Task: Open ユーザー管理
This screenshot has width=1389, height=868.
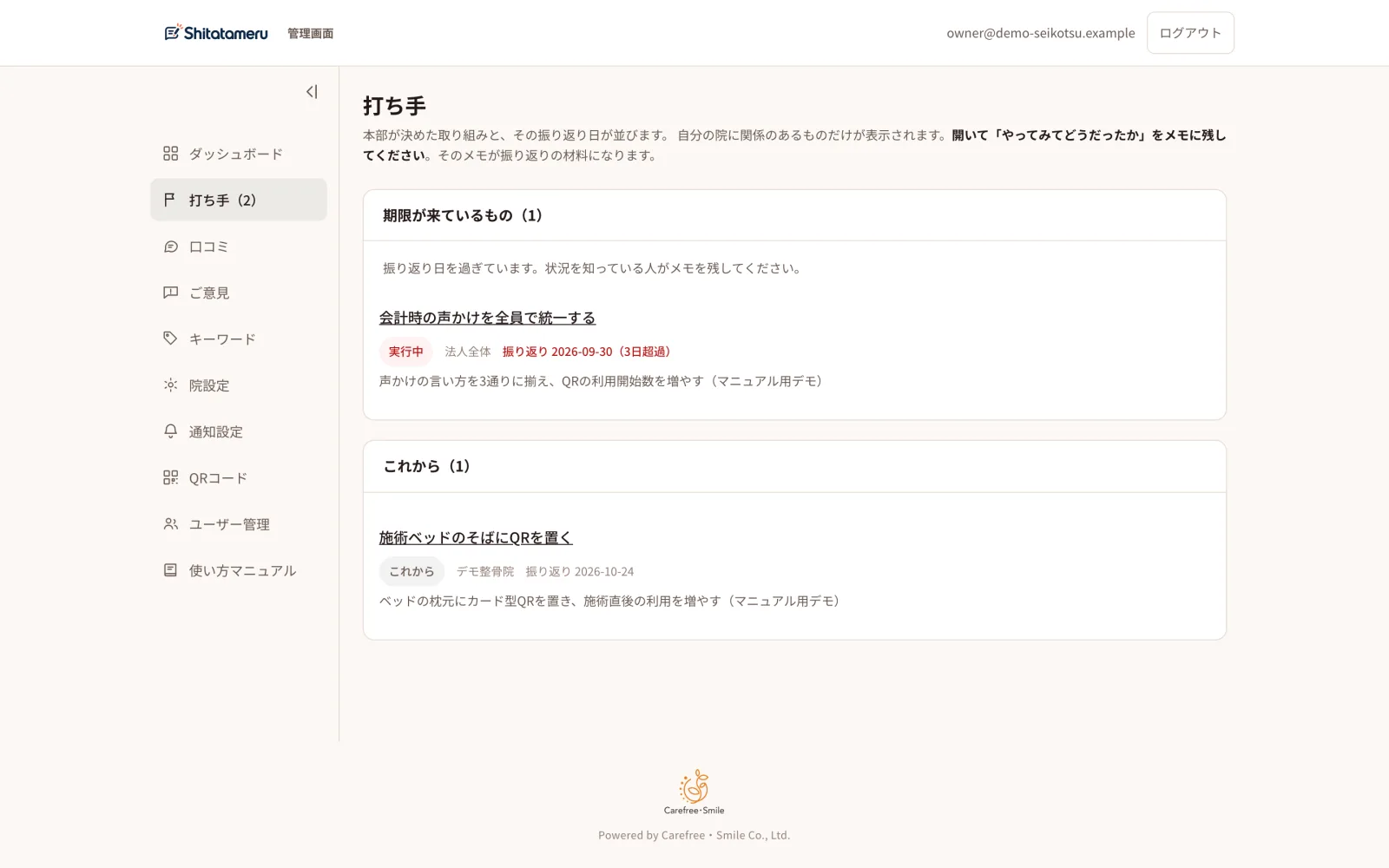Action: 239,524
